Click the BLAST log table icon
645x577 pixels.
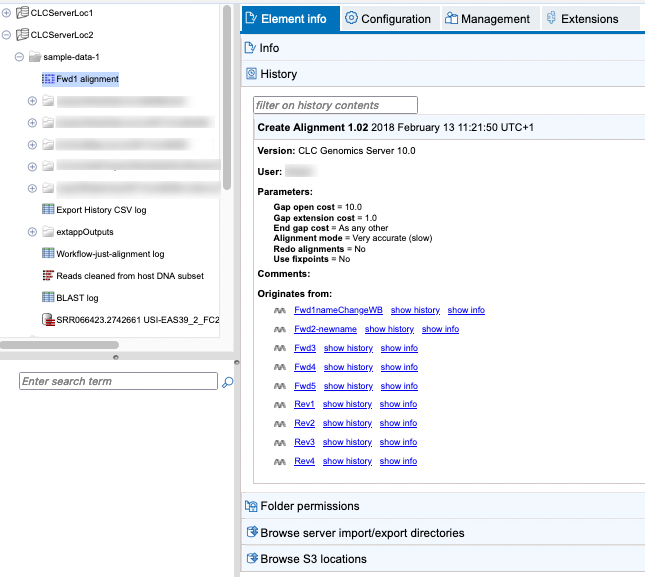click(48, 298)
